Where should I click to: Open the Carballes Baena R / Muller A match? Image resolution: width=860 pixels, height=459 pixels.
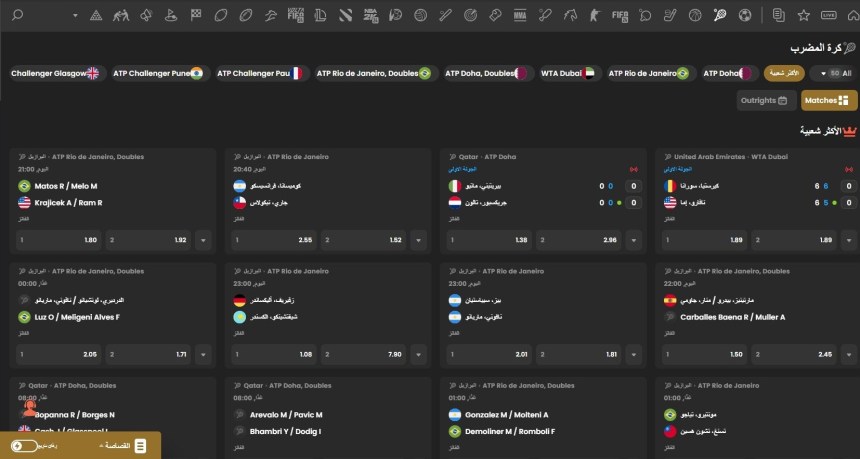click(x=733, y=317)
